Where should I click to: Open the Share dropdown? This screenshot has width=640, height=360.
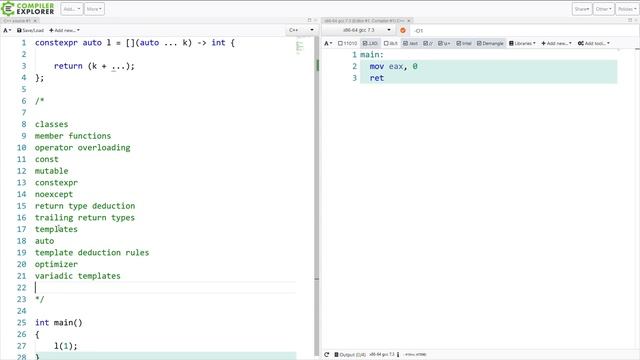pyautogui.click(x=582, y=9)
